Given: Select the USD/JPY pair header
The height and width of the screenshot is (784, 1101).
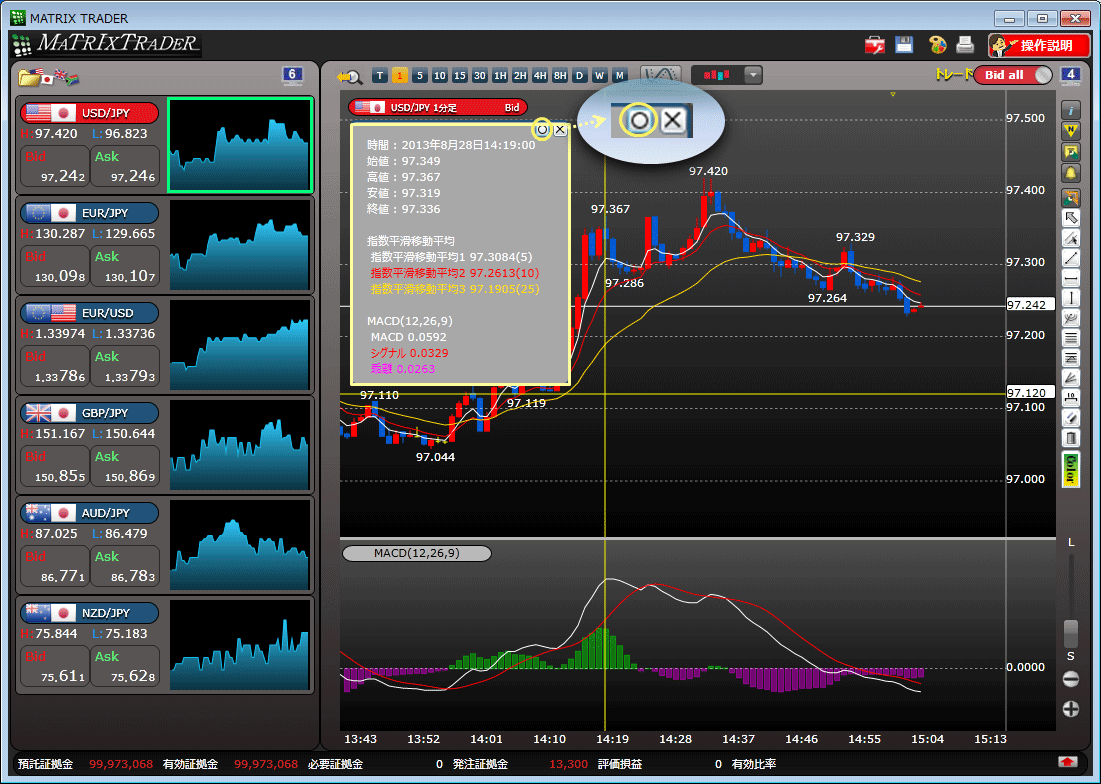Looking at the screenshot, I should [x=89, y=113].
